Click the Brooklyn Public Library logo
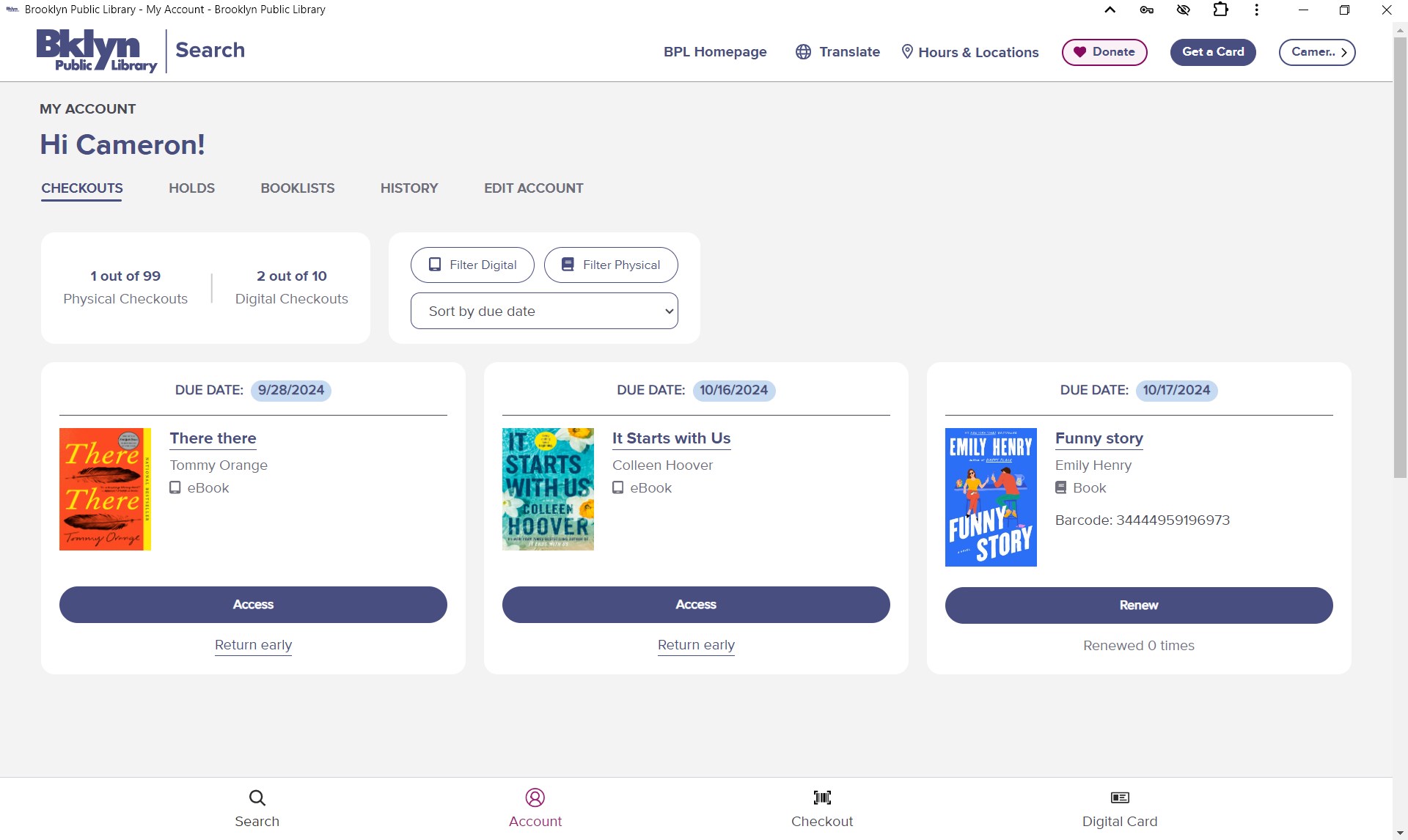This screenshot has height=840, width=1408. click(x=97, y=51)
